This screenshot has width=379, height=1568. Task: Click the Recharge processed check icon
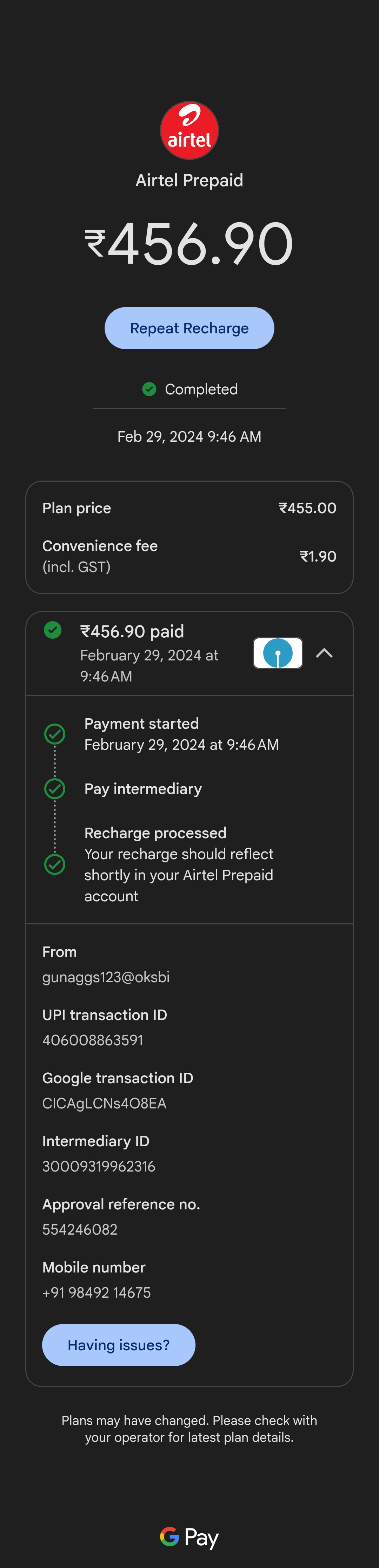pos(55,864)
